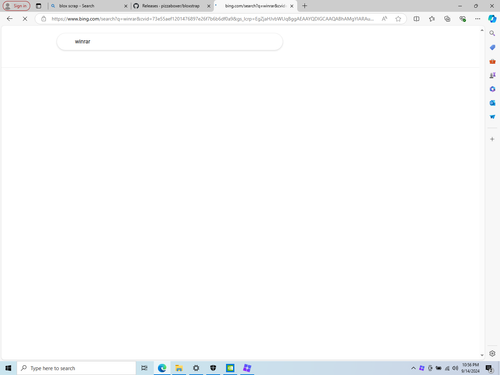Image resolution: width=500 pixels, height=375 pixels.
Task: Open sidebar settings gear icon
Action: click(x=492, y=353)
